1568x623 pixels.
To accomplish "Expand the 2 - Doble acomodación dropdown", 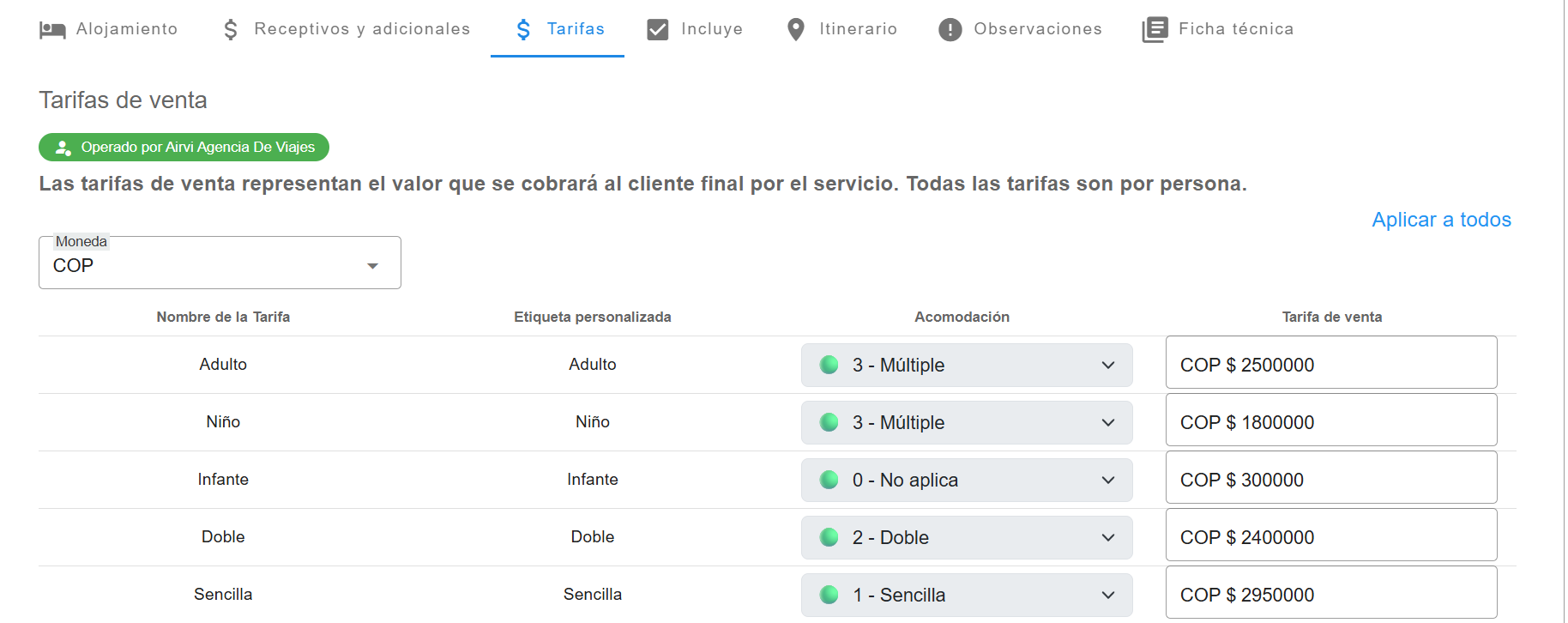I will pos(967,538).
